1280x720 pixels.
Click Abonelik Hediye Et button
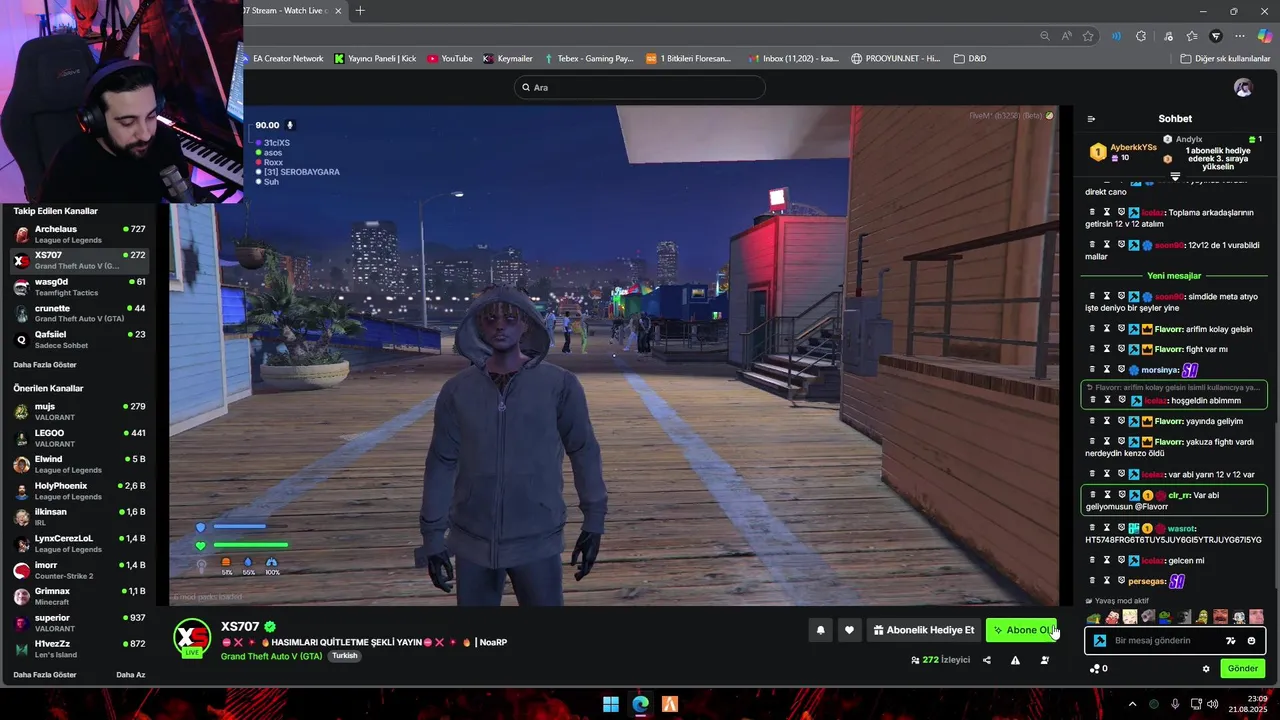[923, 630]
